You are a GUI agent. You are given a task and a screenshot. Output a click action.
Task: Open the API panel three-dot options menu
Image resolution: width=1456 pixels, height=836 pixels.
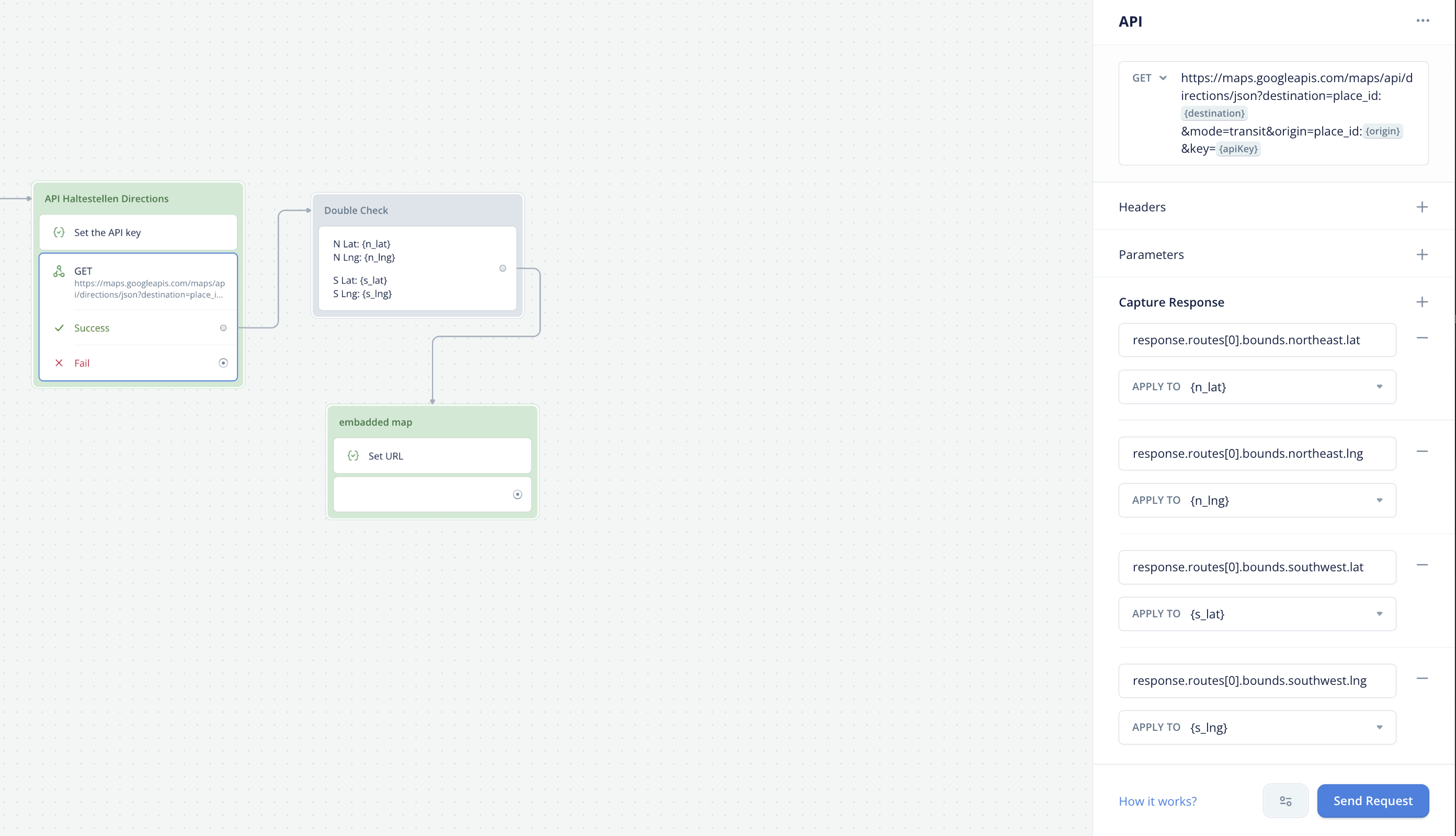click(1422, 21)
